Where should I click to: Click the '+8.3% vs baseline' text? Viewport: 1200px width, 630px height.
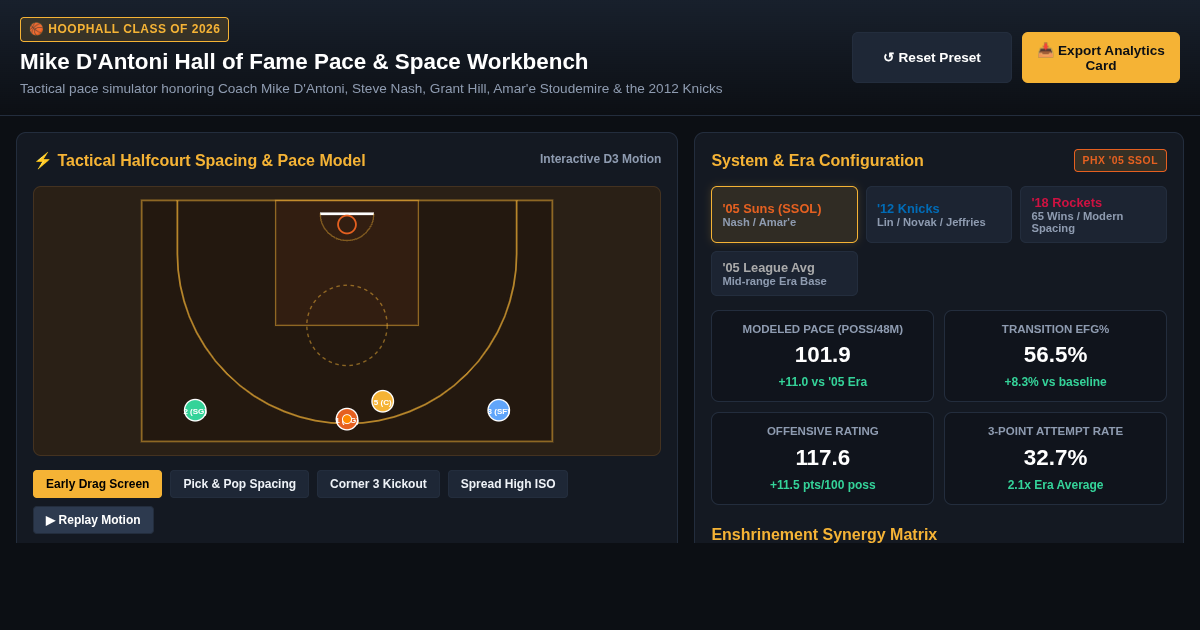coord(1055,382)
